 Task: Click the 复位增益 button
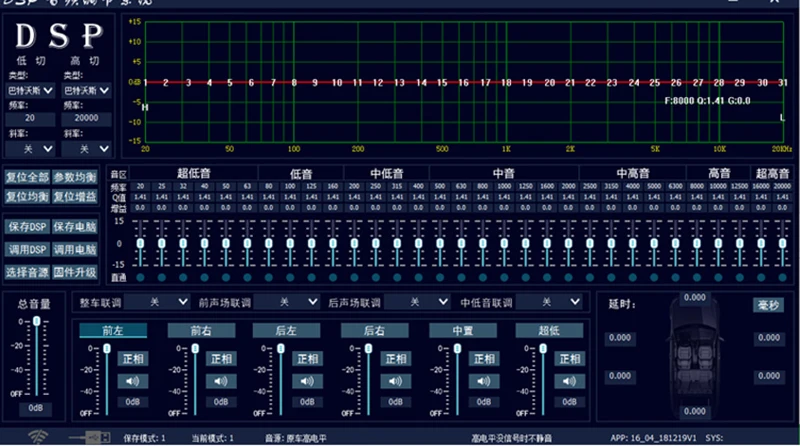point(75,196)
